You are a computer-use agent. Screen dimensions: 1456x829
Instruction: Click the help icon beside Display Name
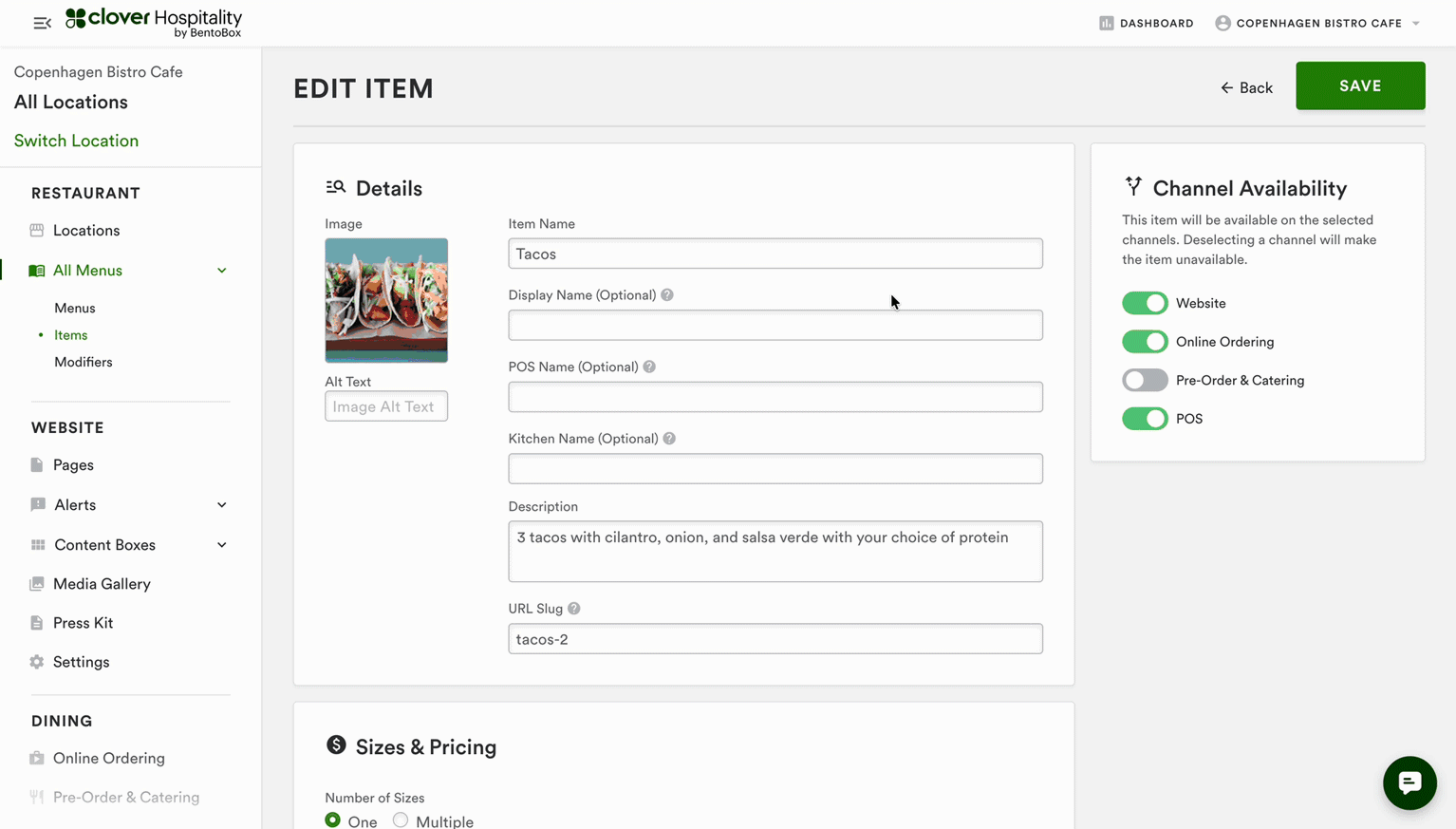pos(667,295)
